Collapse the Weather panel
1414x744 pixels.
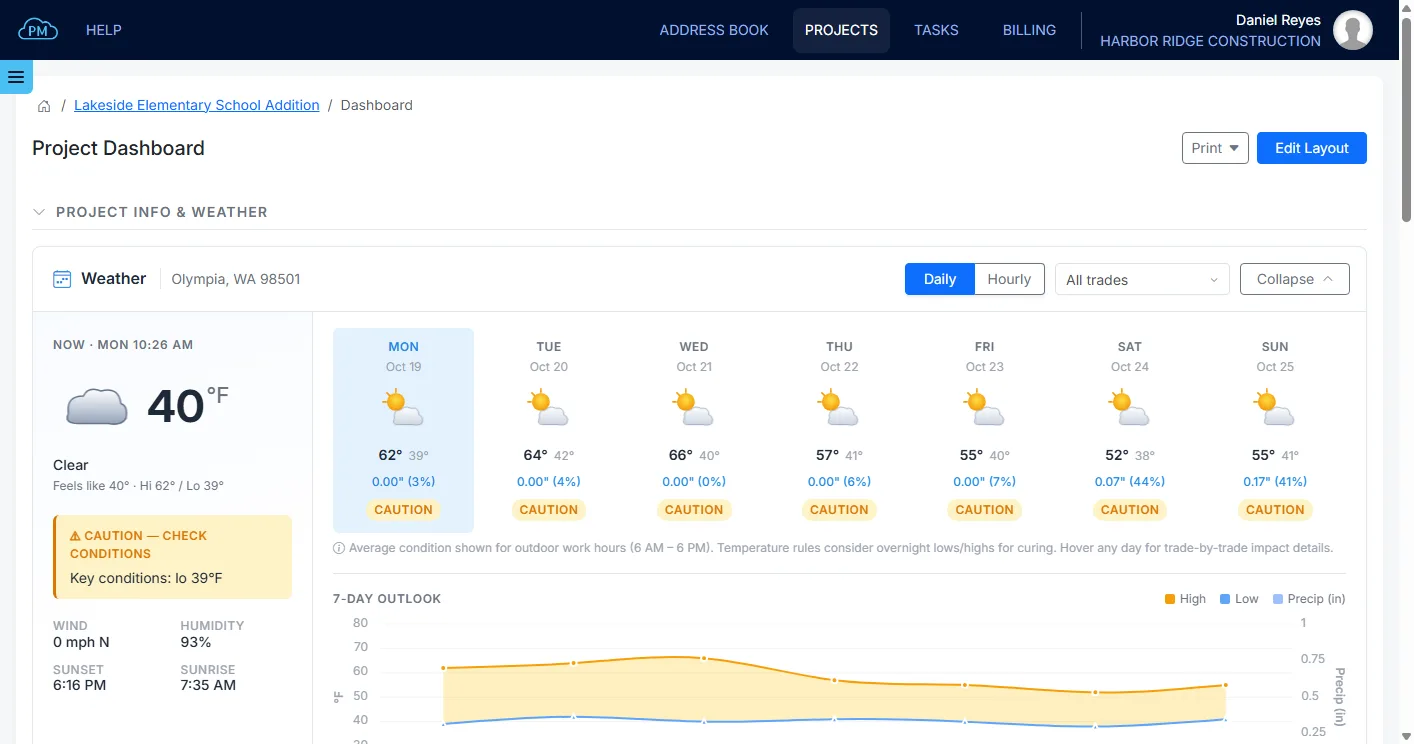(1295, 279)
